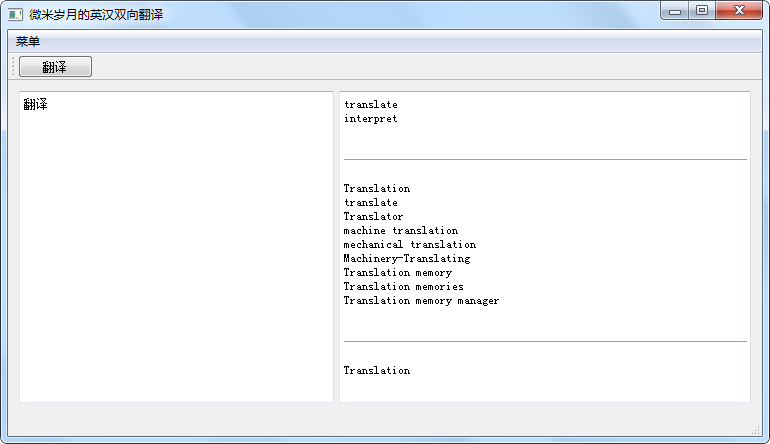Click 'interpret' in the results
The image size is (770, 444).
coord(371,118)
